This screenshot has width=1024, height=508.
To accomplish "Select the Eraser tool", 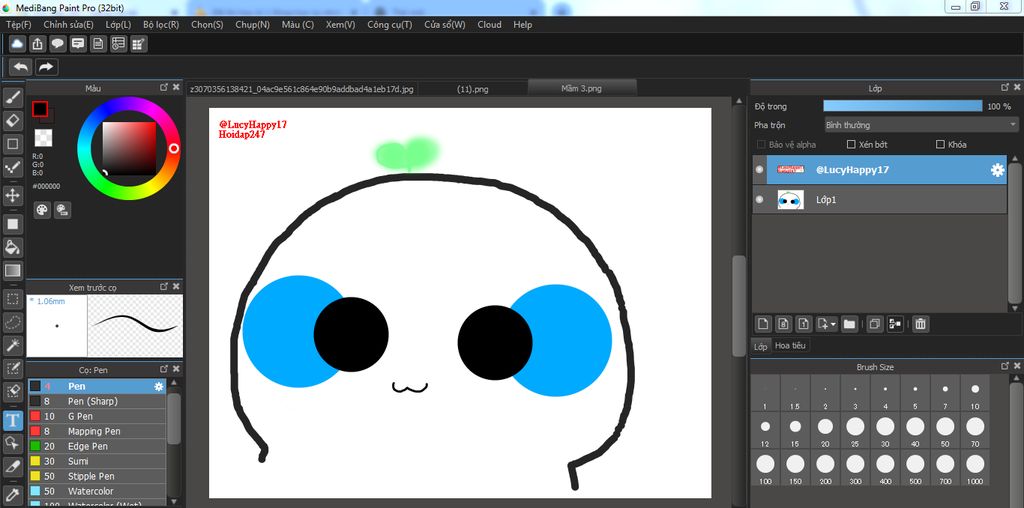I will click(12, 121).
